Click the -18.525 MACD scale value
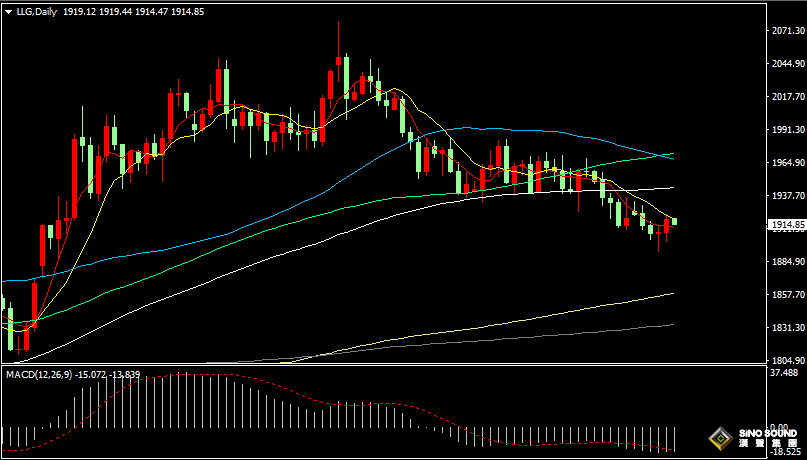This screenshot has width=807, height=460. pos(787,453)
